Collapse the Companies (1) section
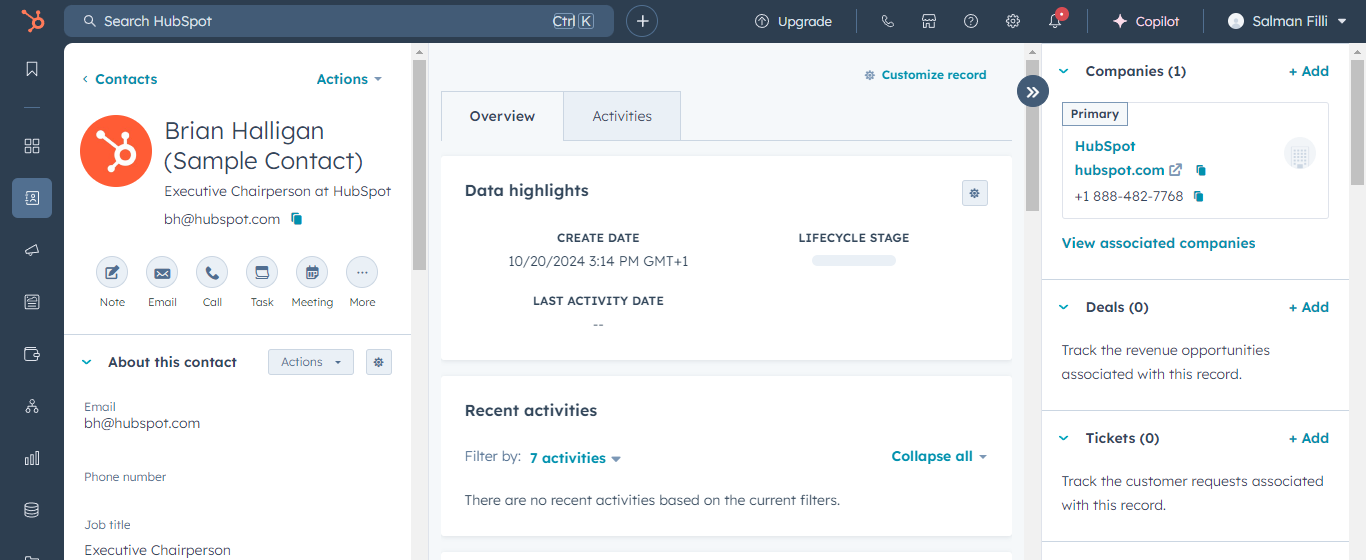 tap(1064, 71)
